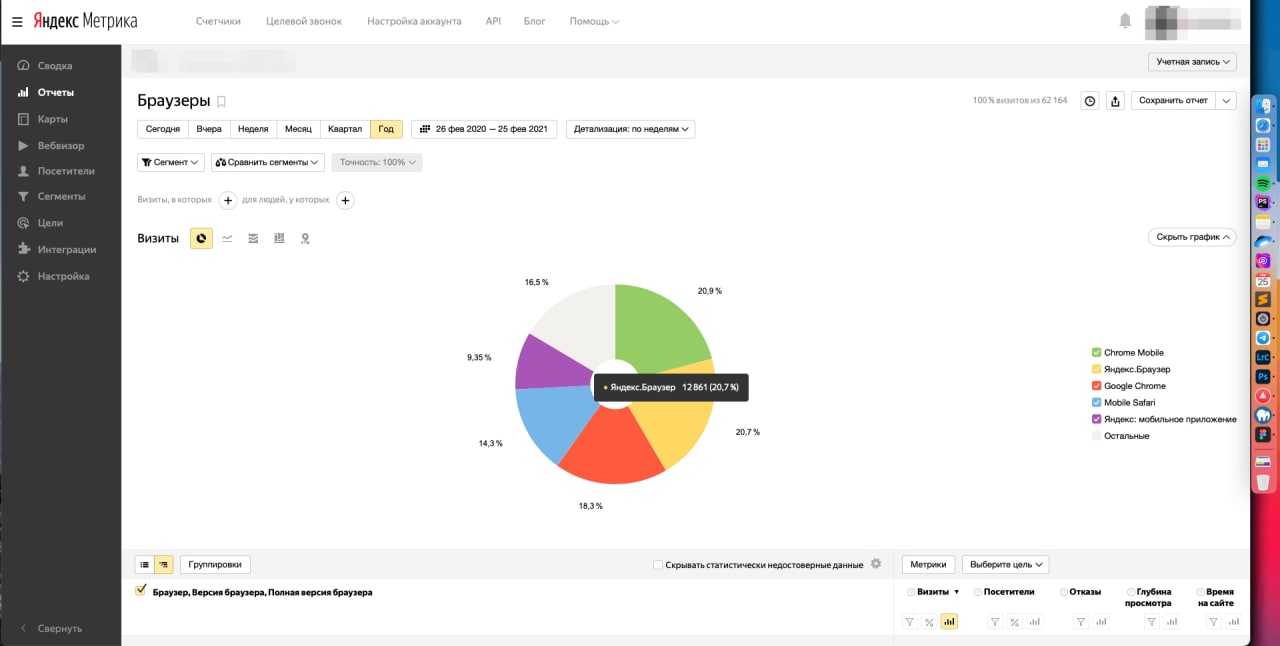Toggle the Браузер, Версия браузера checkbox

[141, 590]
